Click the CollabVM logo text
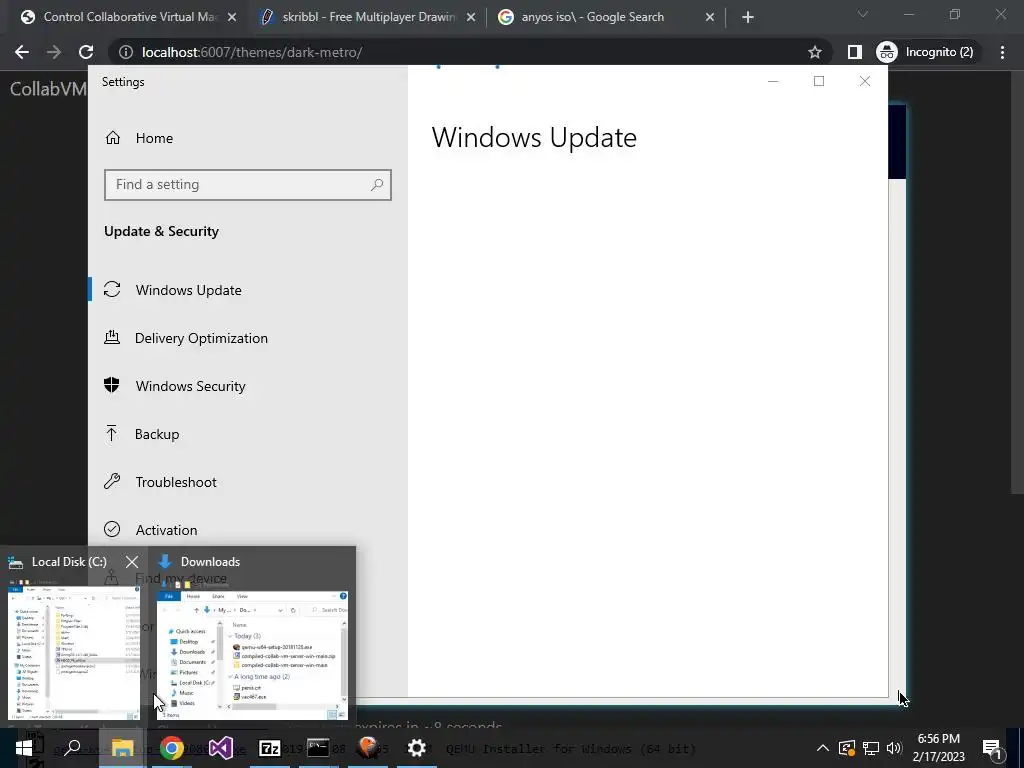Image resolution: width=1024 pixels, height=768 pixels. click(48, 89)
